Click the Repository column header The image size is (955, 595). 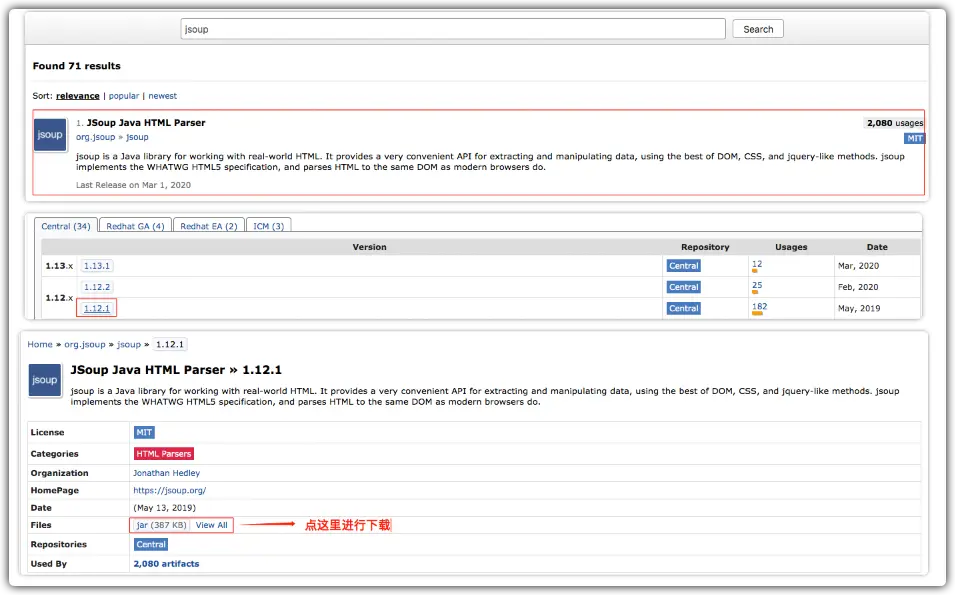(x=705, y=247)
